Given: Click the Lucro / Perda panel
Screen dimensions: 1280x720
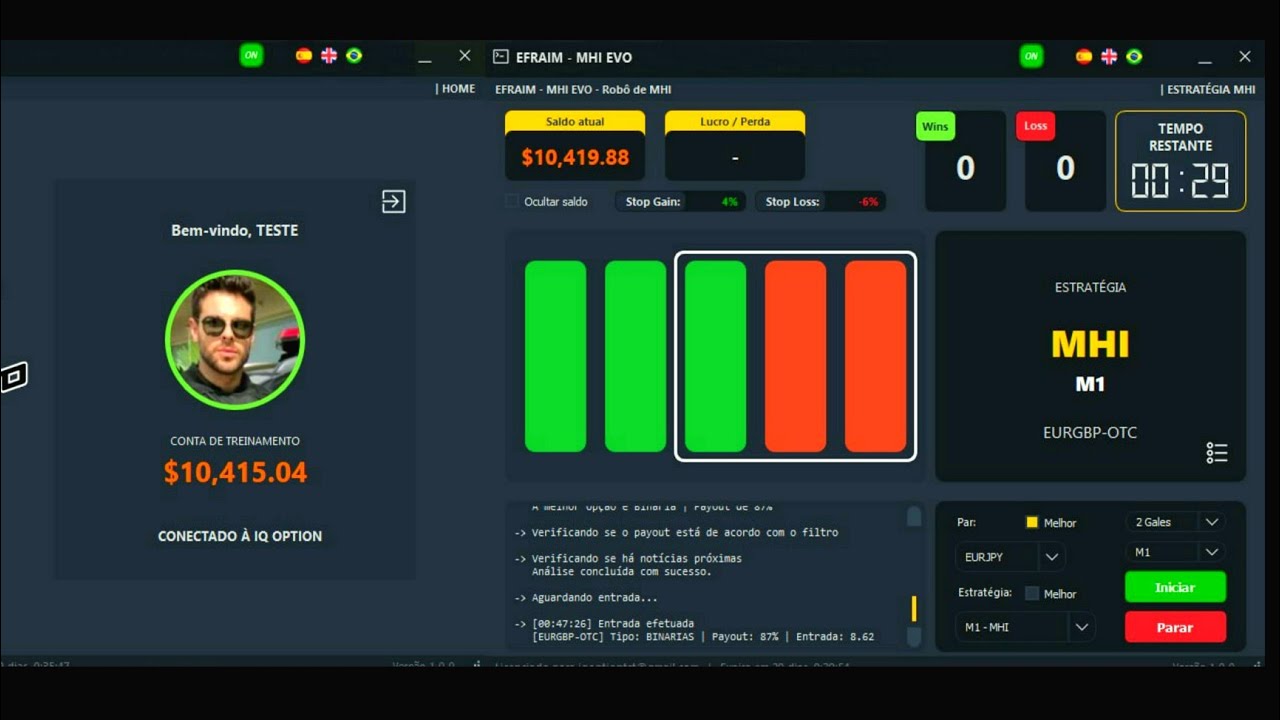Looking at the screenshot, I should pos(735,146).
